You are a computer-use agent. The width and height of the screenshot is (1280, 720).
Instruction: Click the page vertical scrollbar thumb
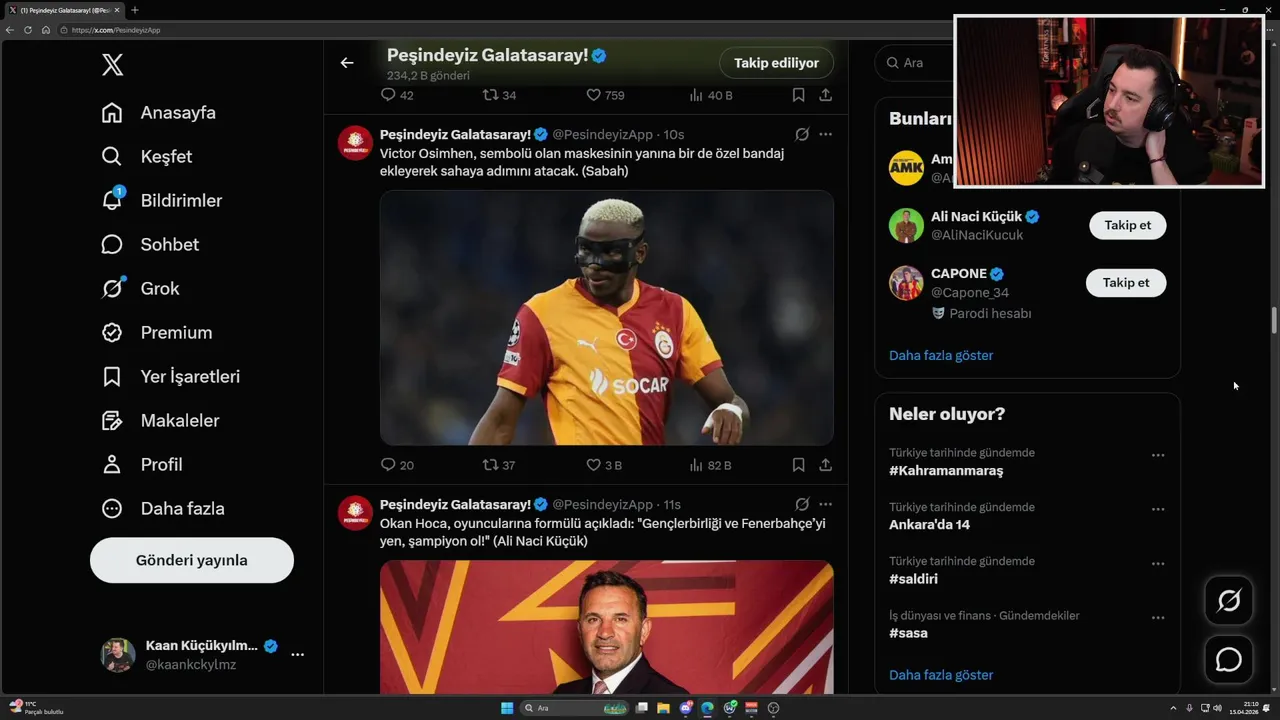tap(1274, 322)
